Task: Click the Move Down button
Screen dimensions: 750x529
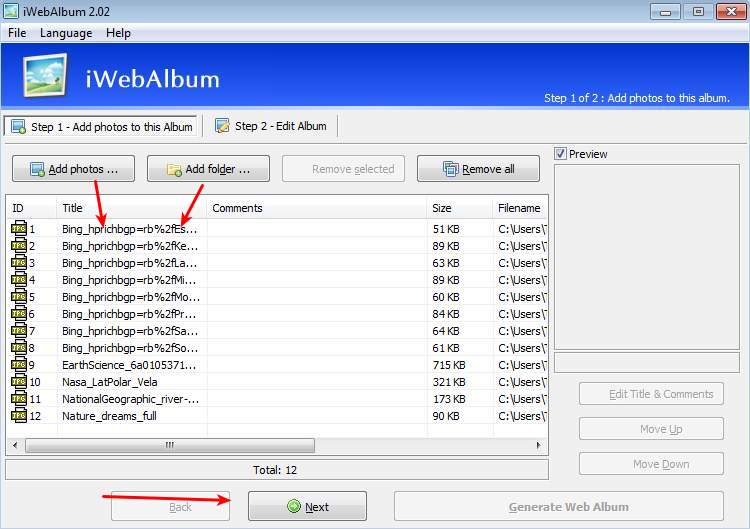Action: [x=651, y=464]
